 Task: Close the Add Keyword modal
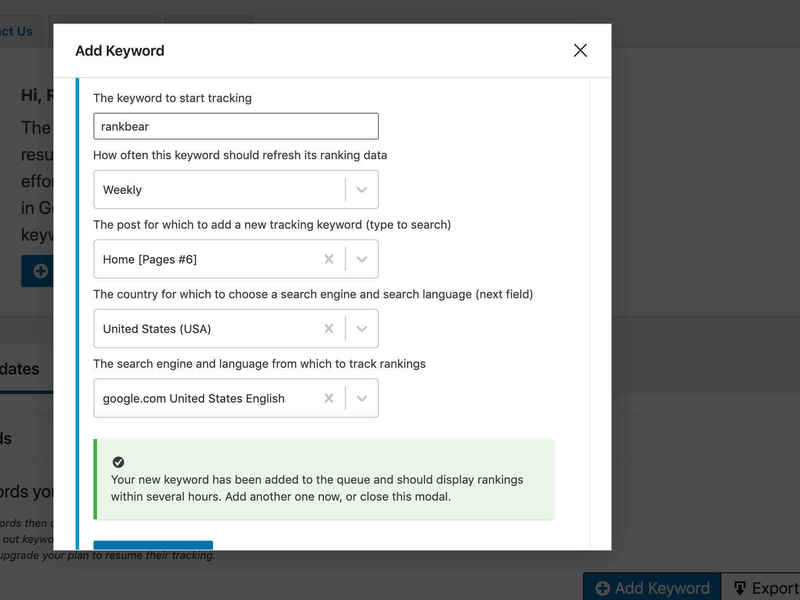click(580, 51)
